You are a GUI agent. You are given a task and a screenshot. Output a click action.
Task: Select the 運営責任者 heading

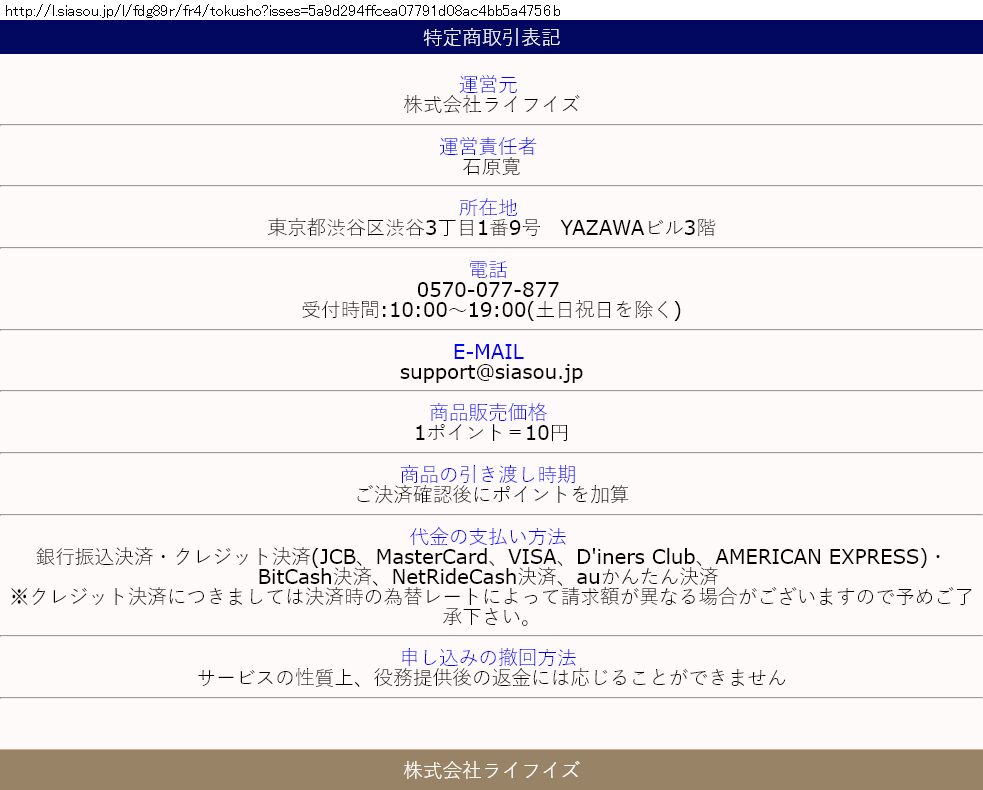pyautogui.click(x=488, y=147)
